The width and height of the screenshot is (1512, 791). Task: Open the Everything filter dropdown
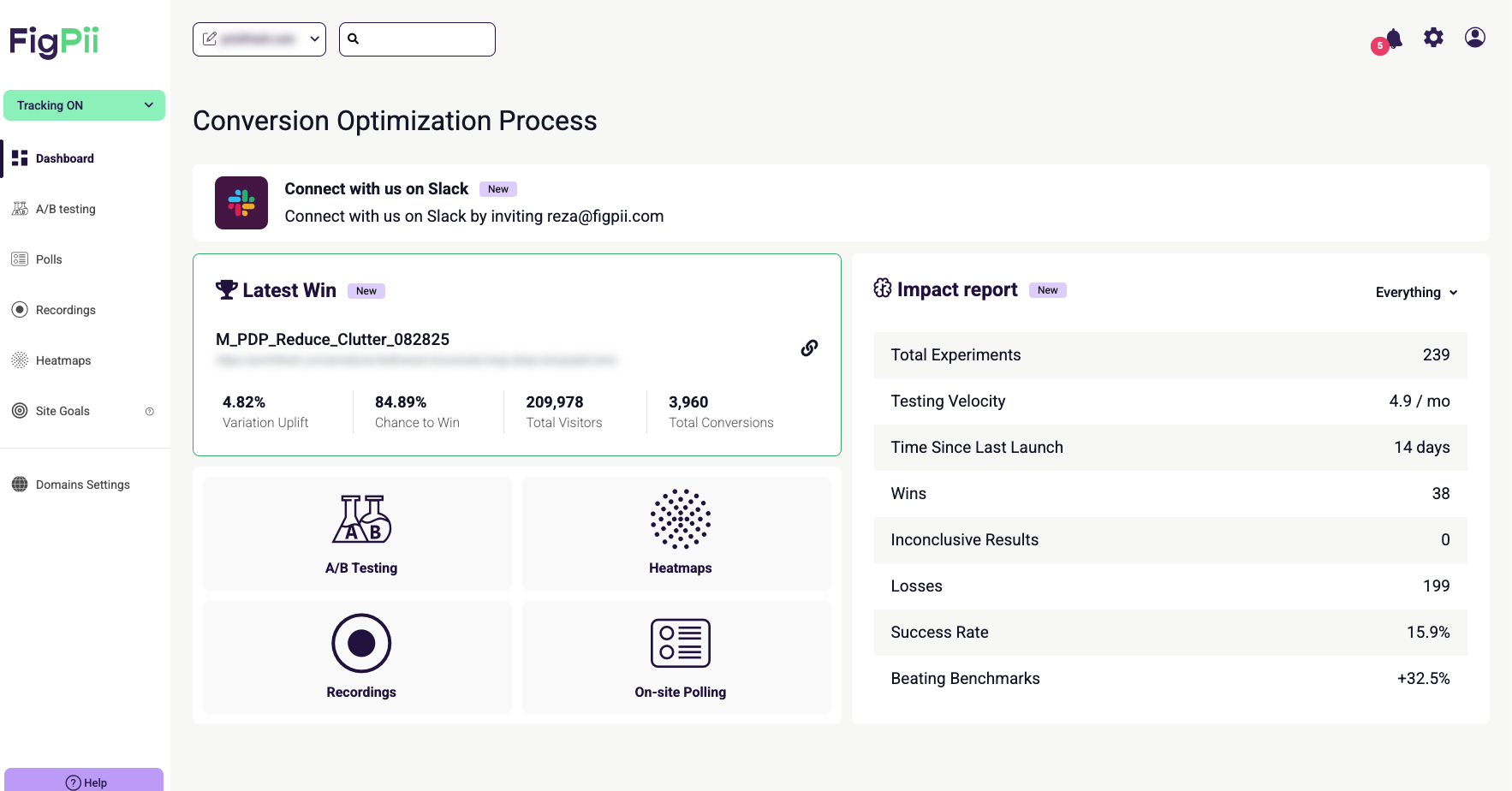tap(1416, 293)
